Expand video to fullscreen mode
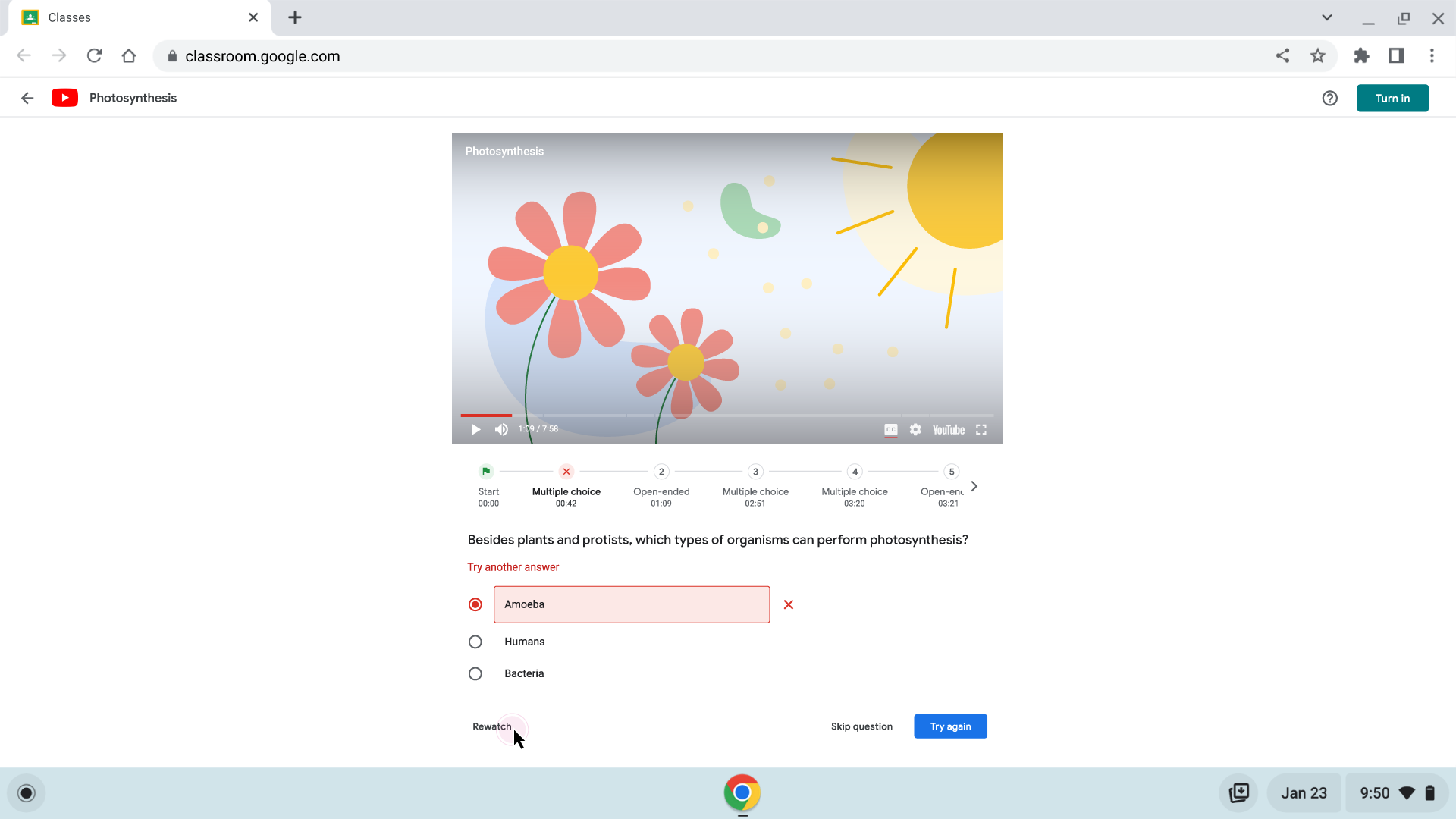 981,429
